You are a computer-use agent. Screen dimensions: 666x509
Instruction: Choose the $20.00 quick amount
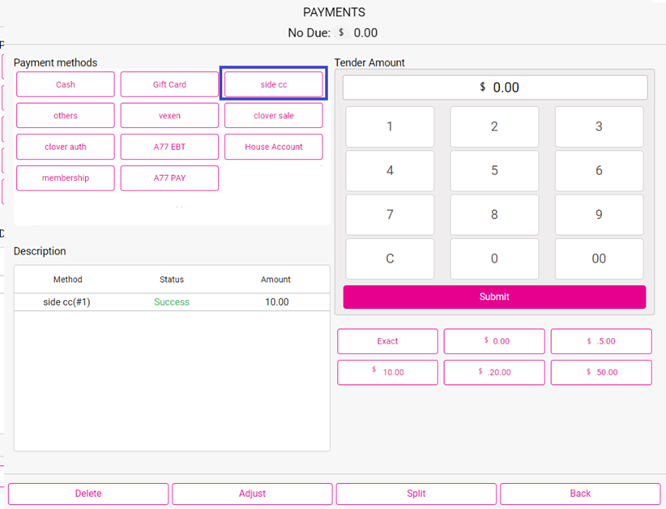pyautogui.click(x=494, y=372)
